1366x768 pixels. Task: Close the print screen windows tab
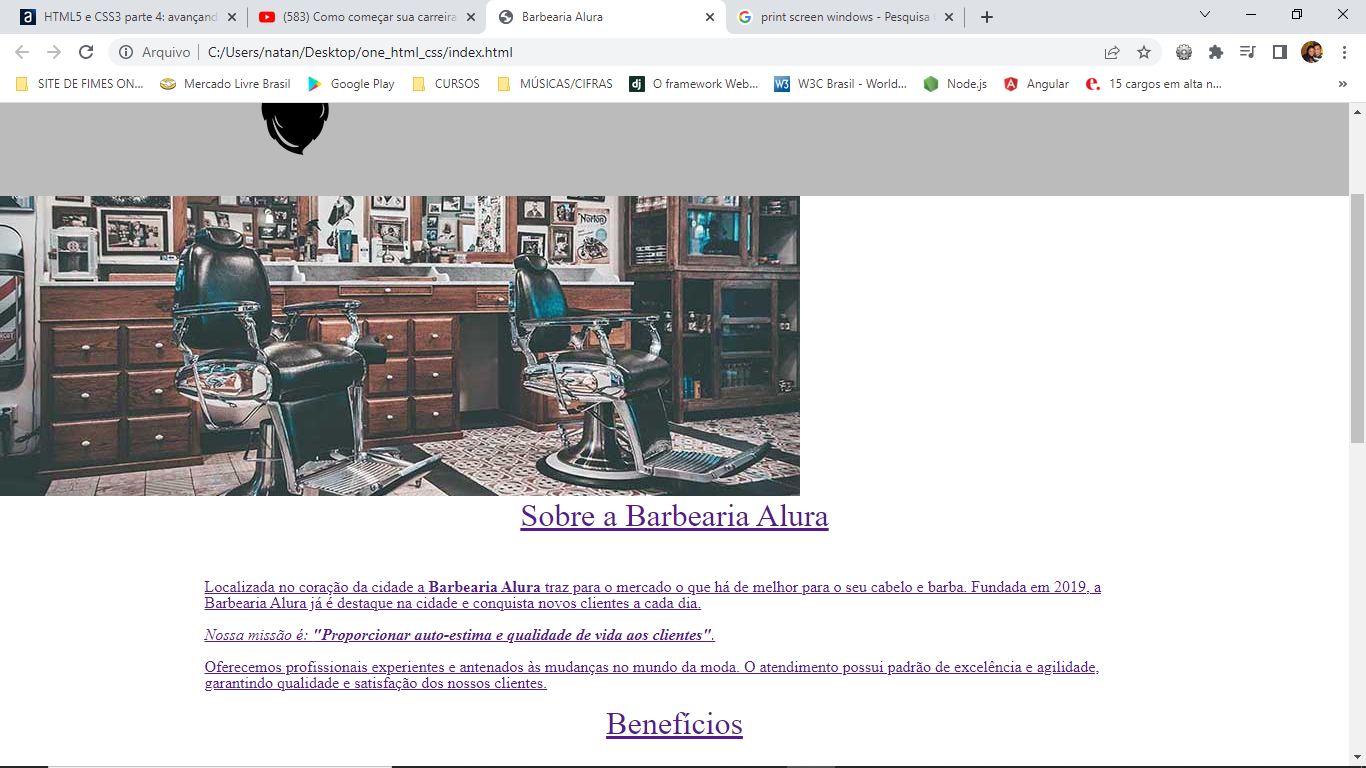coord(949,17)
